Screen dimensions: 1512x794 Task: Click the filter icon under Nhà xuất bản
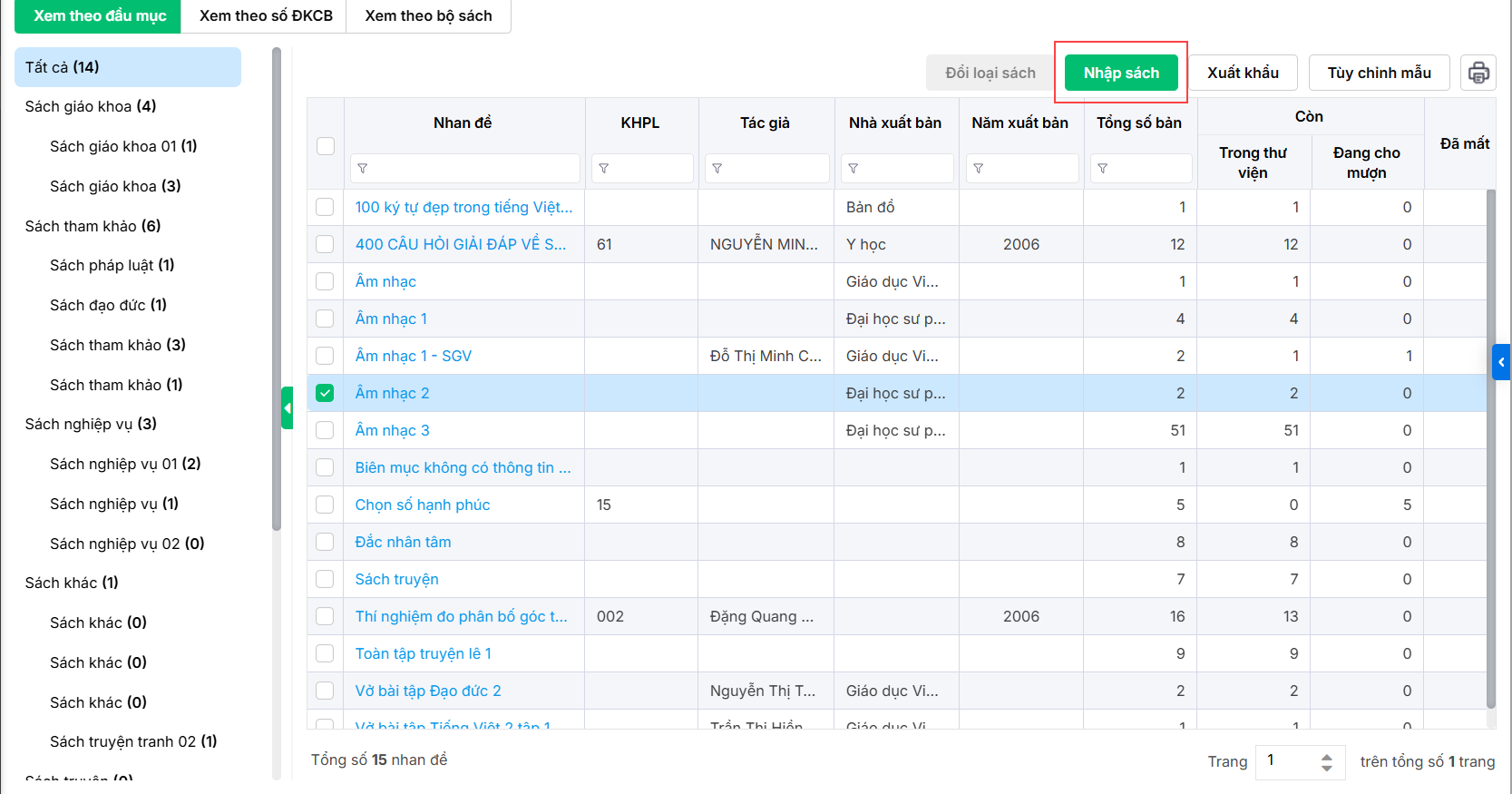coord(854,169)
